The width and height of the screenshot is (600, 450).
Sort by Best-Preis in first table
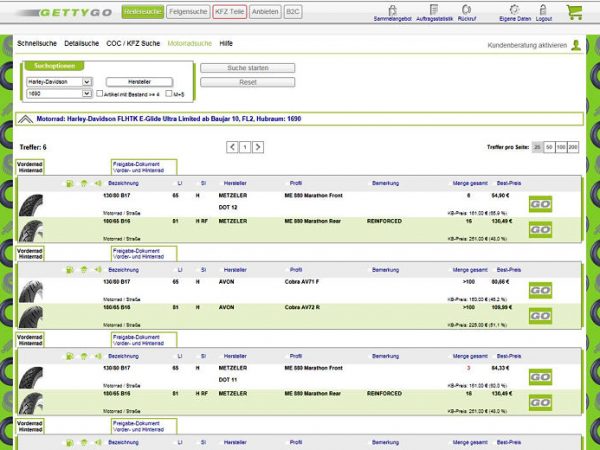click(x=509, y=183)
